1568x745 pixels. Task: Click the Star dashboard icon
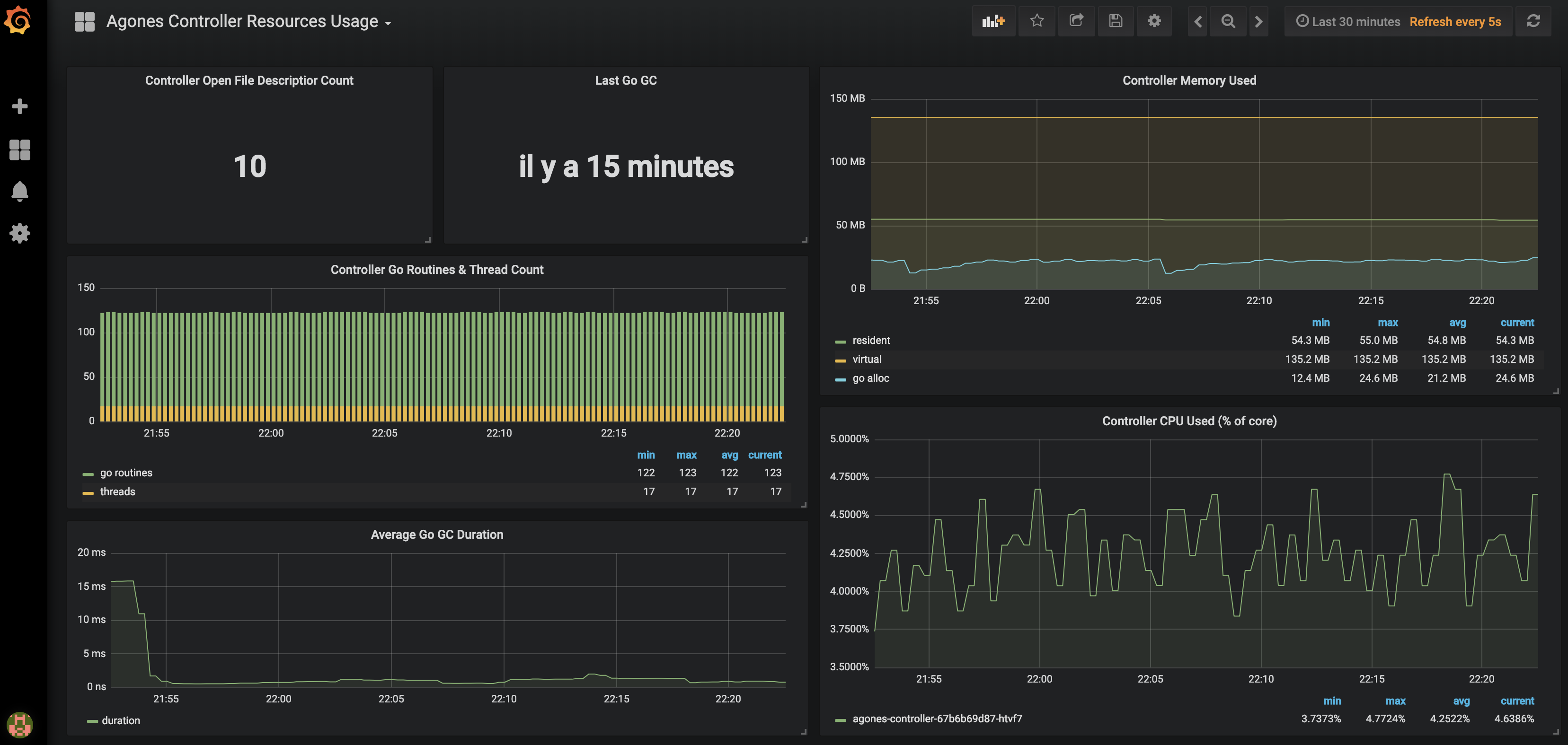pos(1037,20)
